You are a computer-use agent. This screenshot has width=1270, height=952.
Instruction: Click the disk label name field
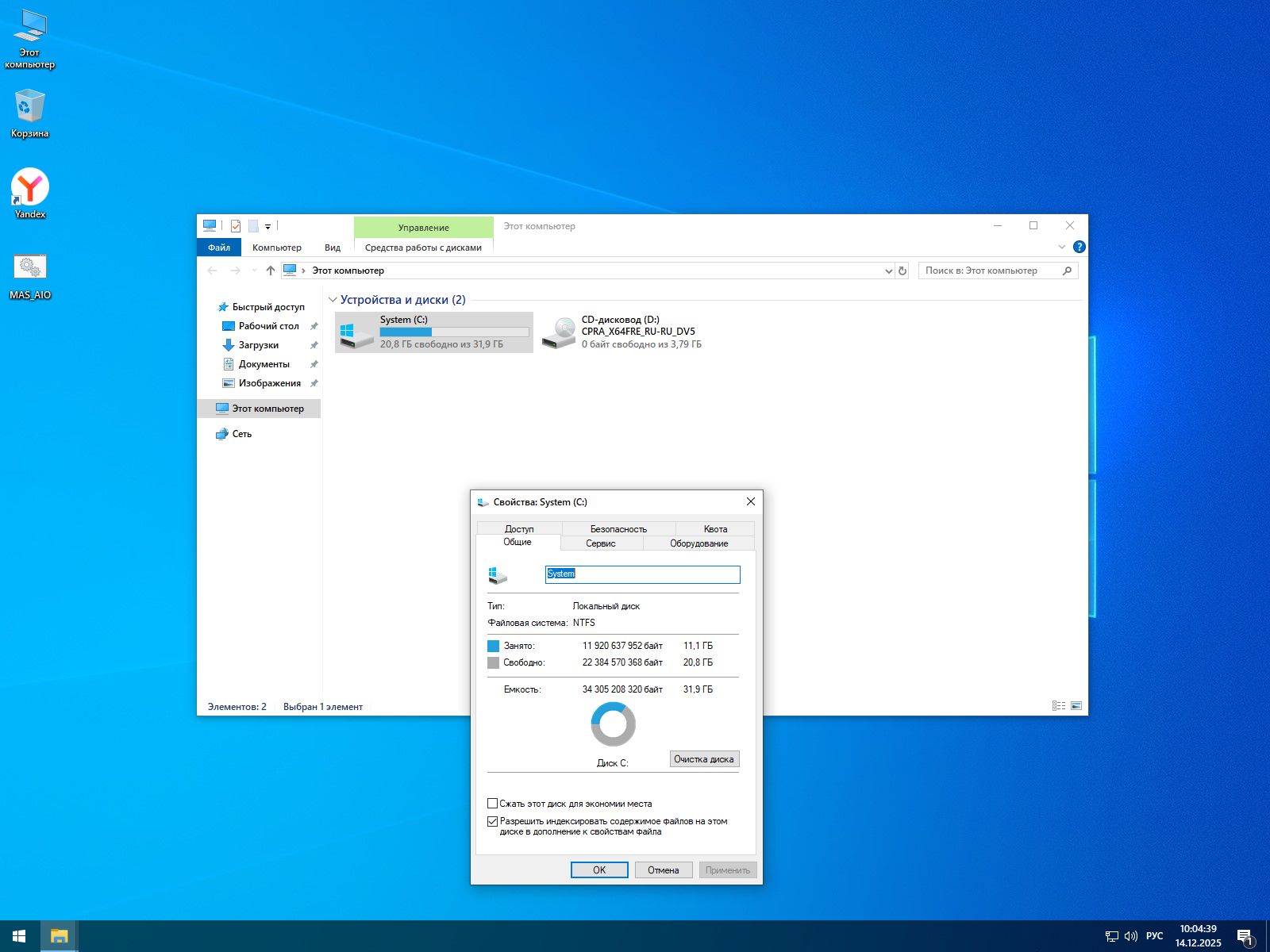pyautogui.click(x=642, y=574)
